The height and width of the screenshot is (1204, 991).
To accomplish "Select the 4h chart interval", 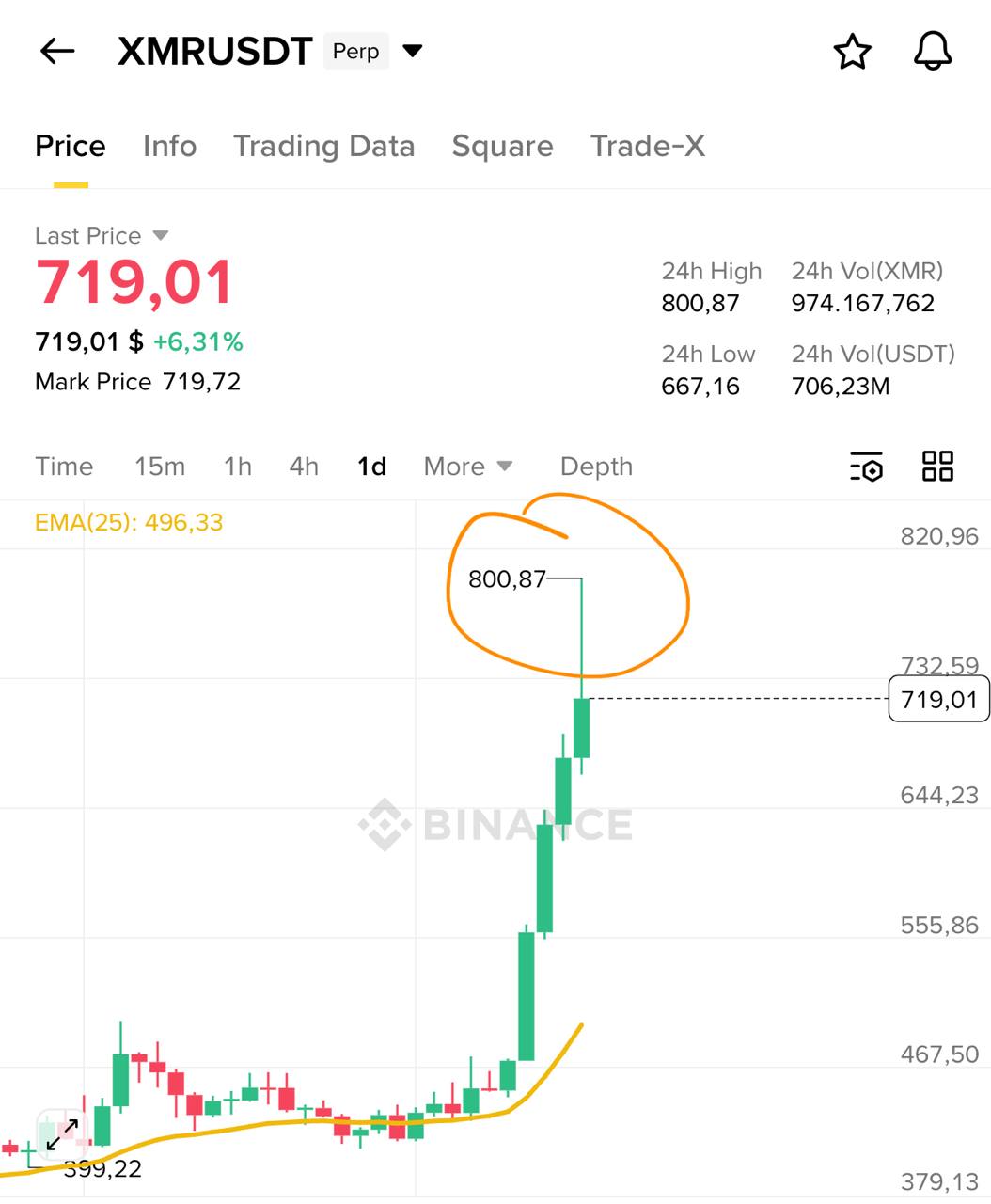I will tap(304, 467).
